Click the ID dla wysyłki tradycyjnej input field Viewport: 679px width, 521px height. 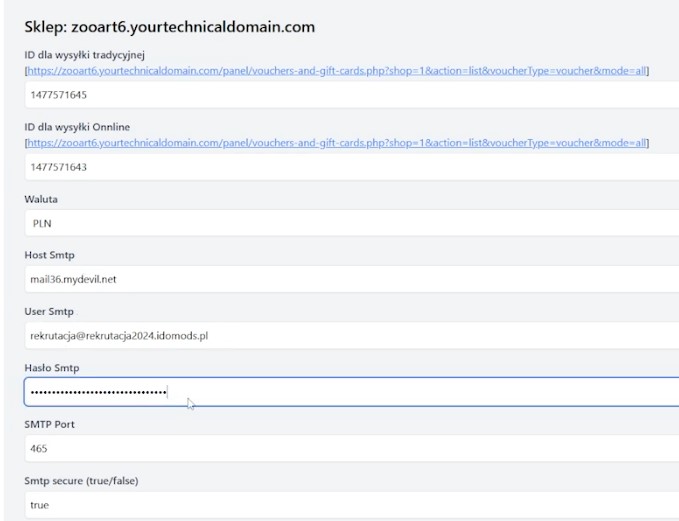[x=350, y=95]
